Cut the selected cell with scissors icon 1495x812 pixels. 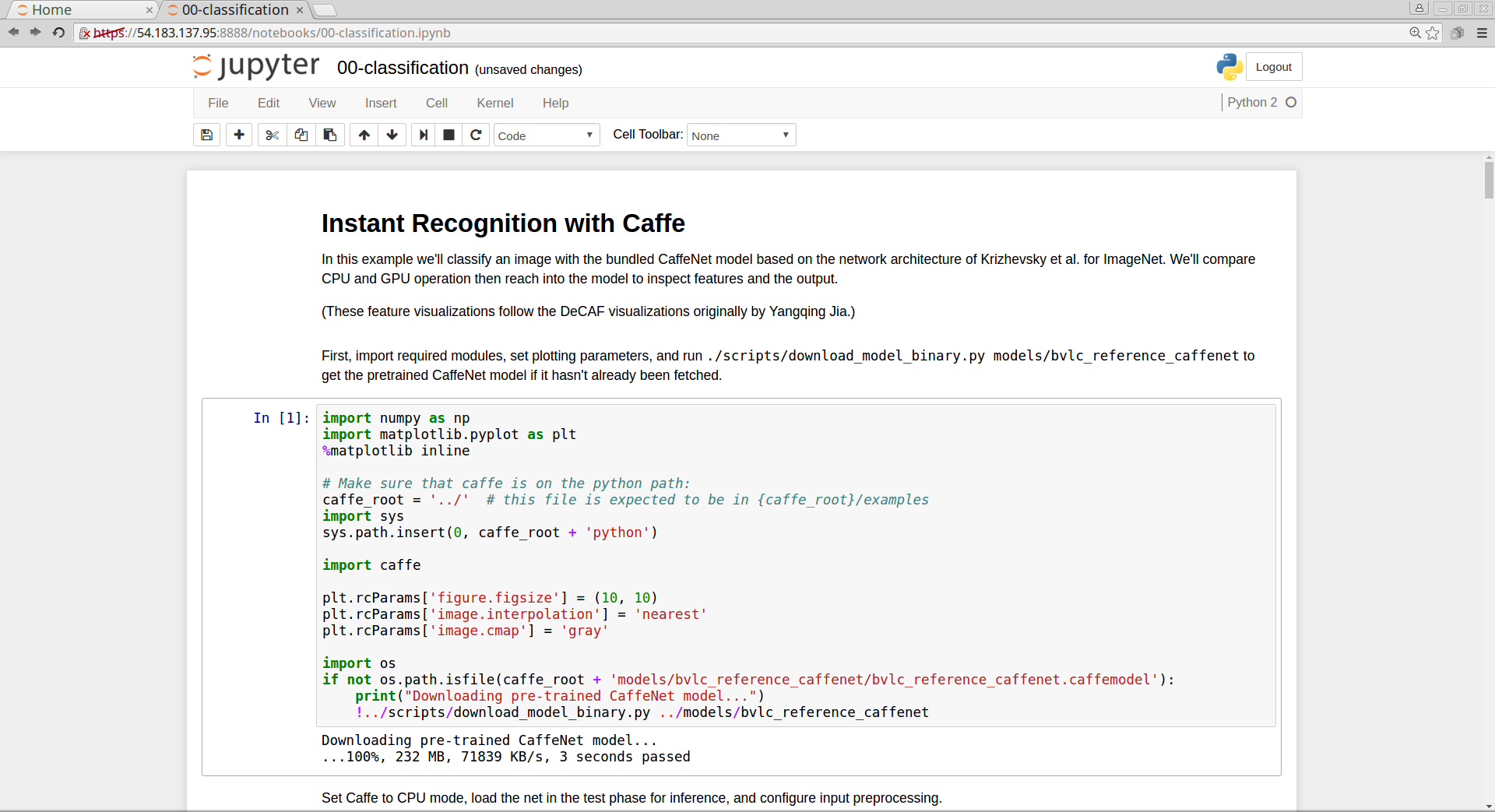click(272, 135)
